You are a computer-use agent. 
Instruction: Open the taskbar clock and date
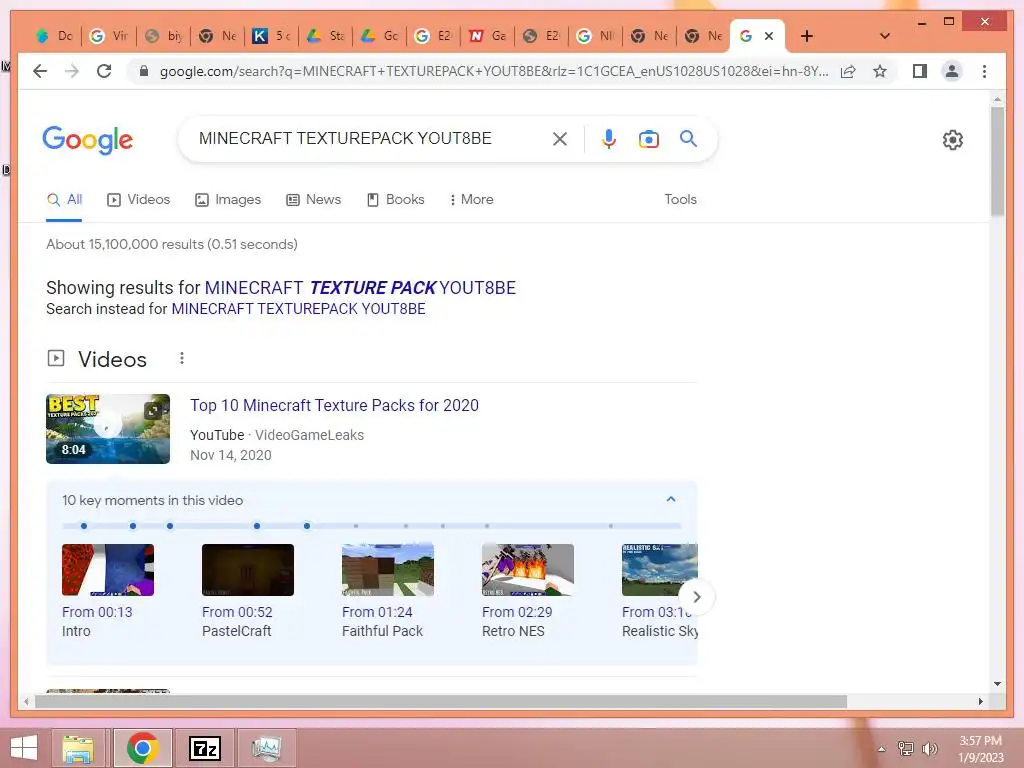click(x=980, y=748)
